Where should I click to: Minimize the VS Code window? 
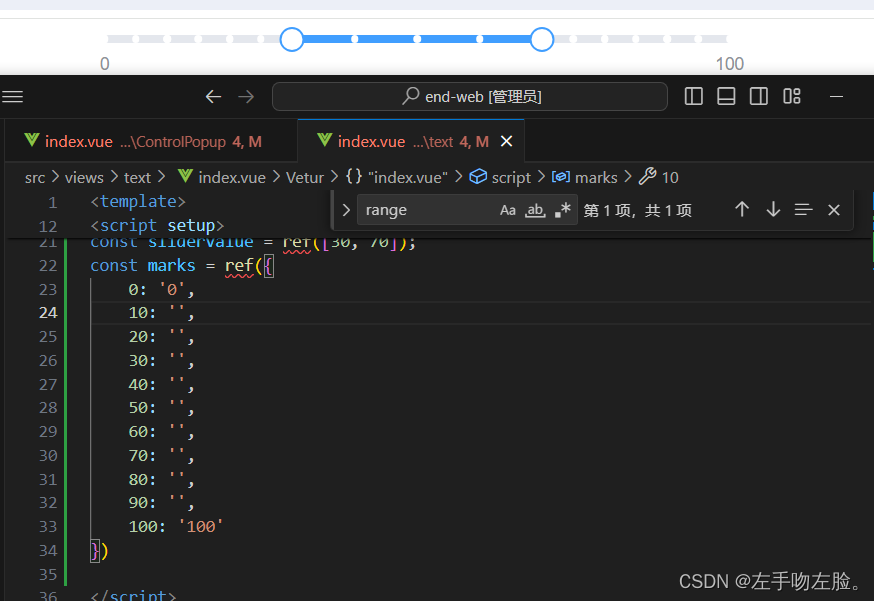click(836, 96)
